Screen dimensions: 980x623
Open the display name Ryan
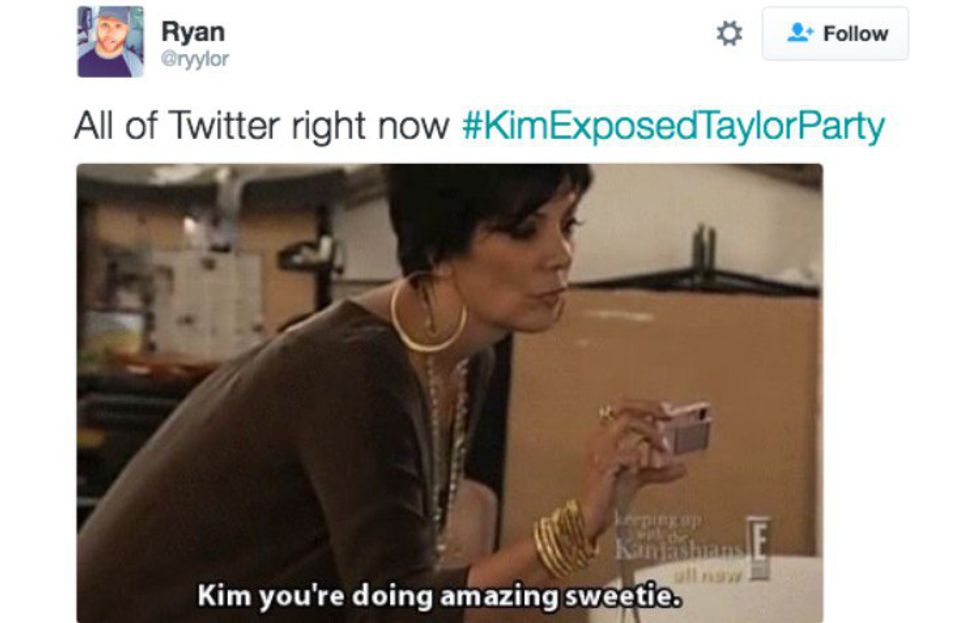193,32
